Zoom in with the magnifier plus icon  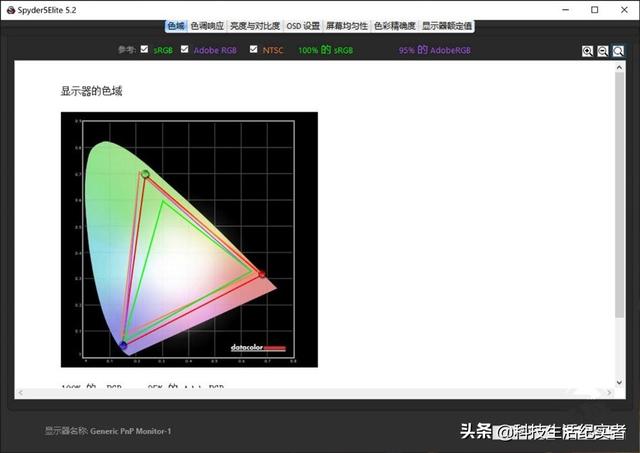[x=587, y=51]
